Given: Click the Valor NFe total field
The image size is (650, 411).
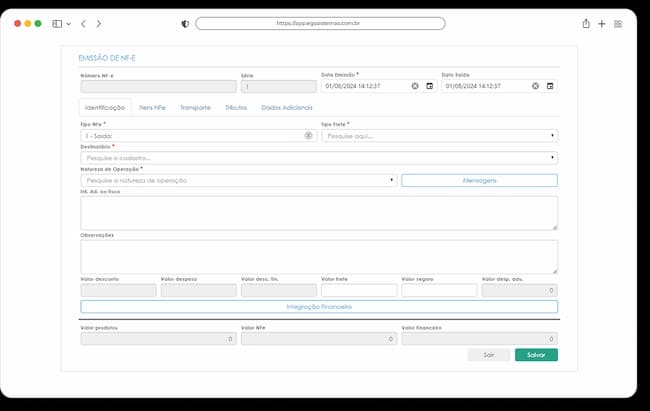Looking at the screenshot, I should pyautogui.click(x=319, y=339).
